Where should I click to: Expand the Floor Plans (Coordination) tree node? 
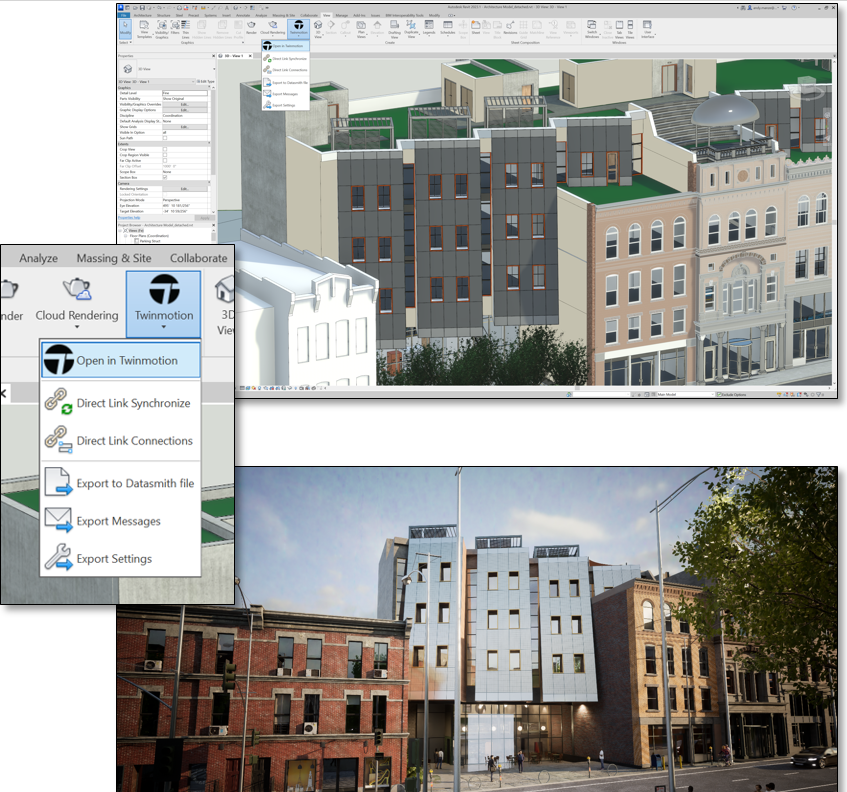pyautogui.click(x=126, y=236)
